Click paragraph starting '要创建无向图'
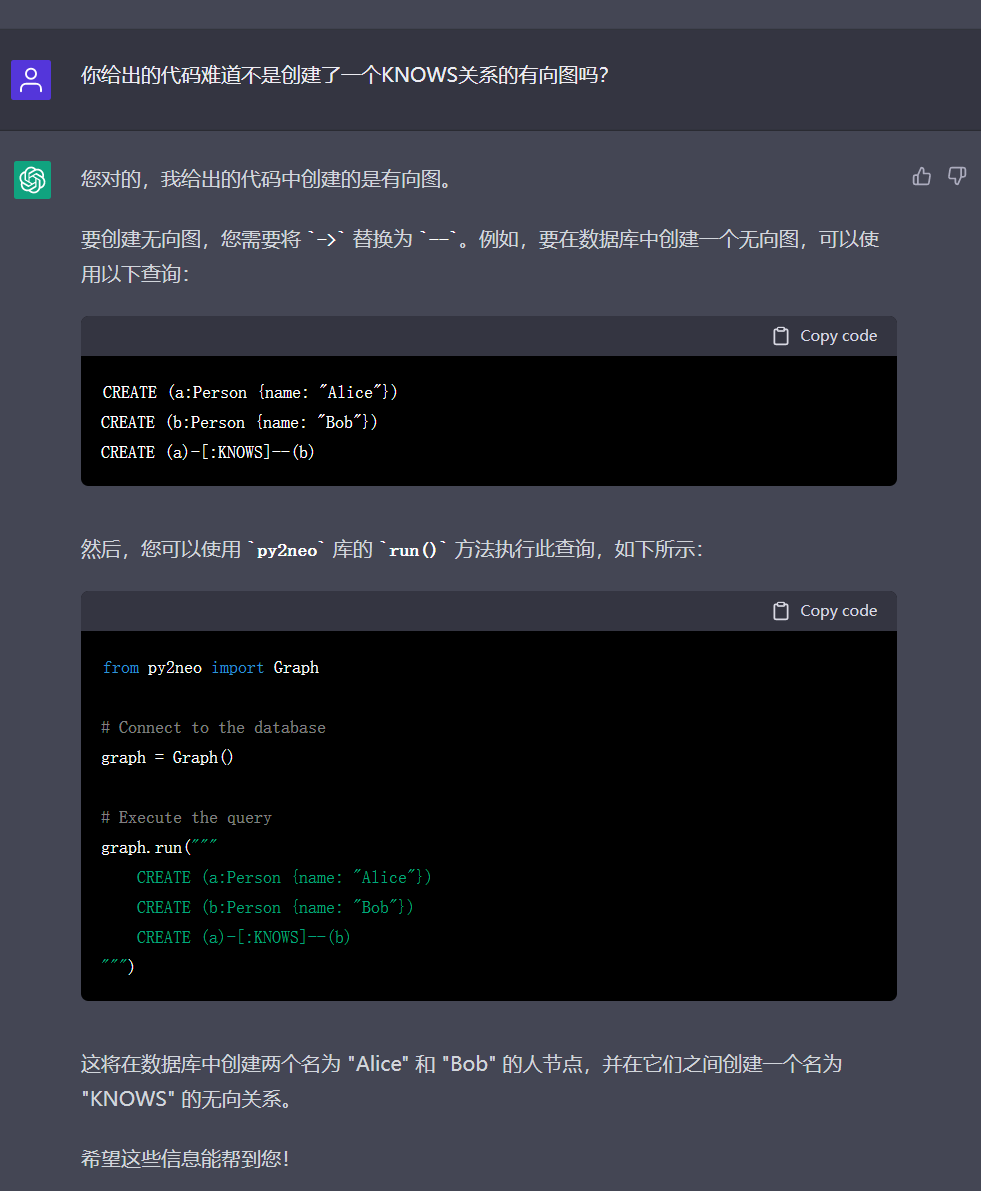The image size is (981, 1191). click(x=480, y=256)
